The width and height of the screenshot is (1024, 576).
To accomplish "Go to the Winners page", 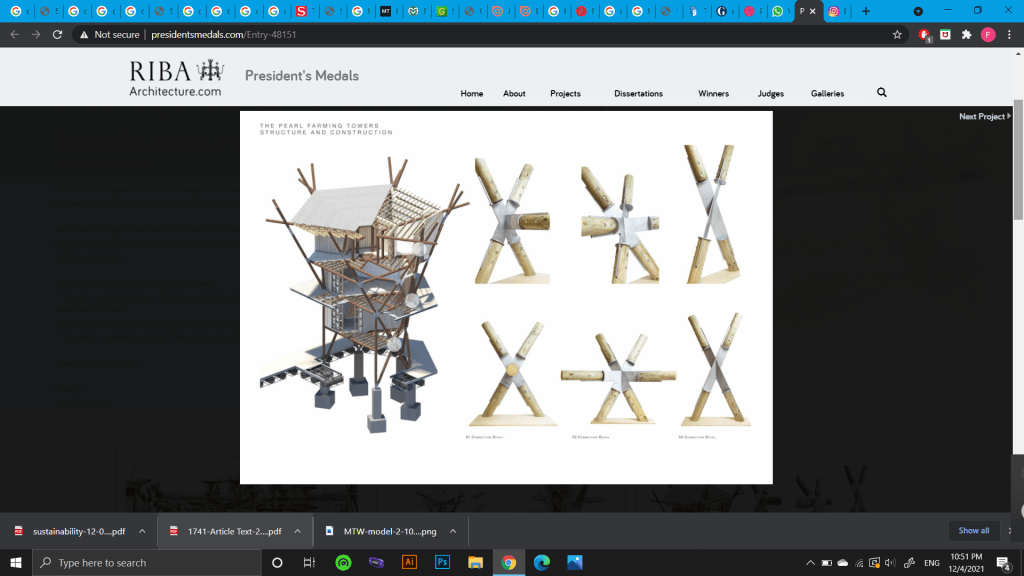I will pos(713,94).
